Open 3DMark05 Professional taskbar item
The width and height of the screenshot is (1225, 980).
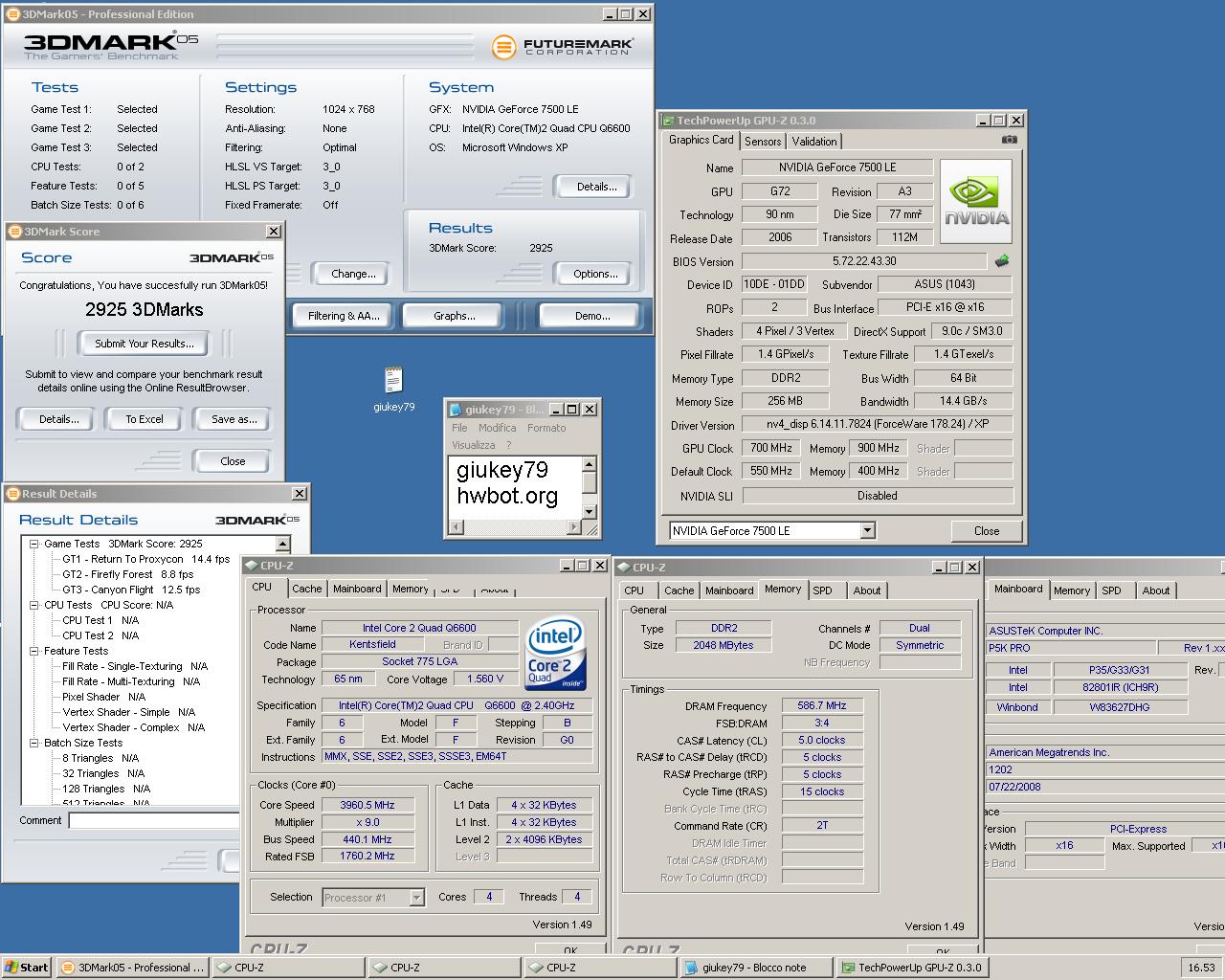pos(132,968)
